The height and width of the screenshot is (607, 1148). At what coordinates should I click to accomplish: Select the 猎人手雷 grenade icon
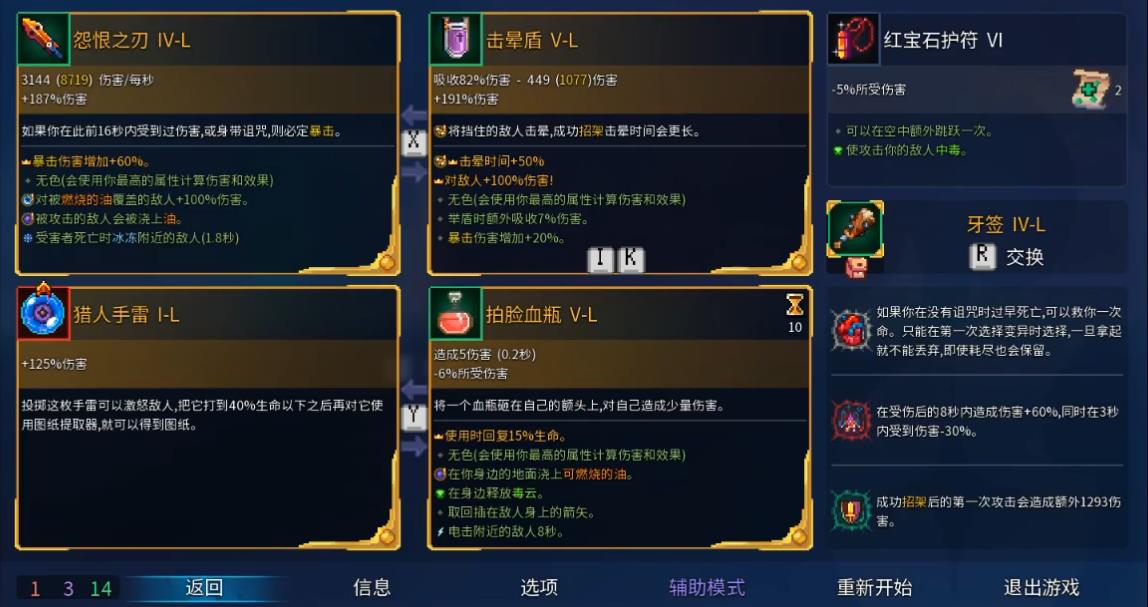(43, 313)
